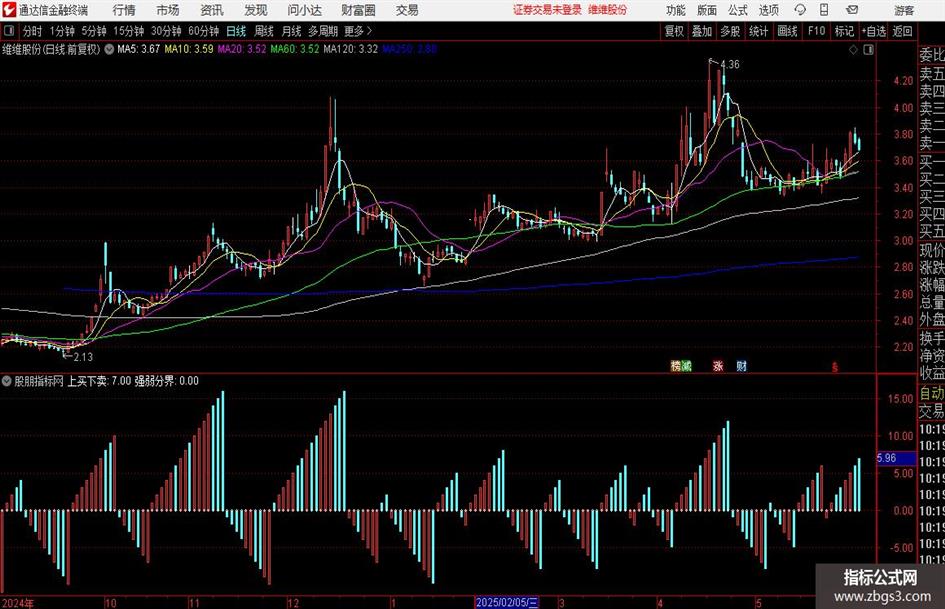
Task: Click the 多股 multi-stock button
Action: [730, 31]
